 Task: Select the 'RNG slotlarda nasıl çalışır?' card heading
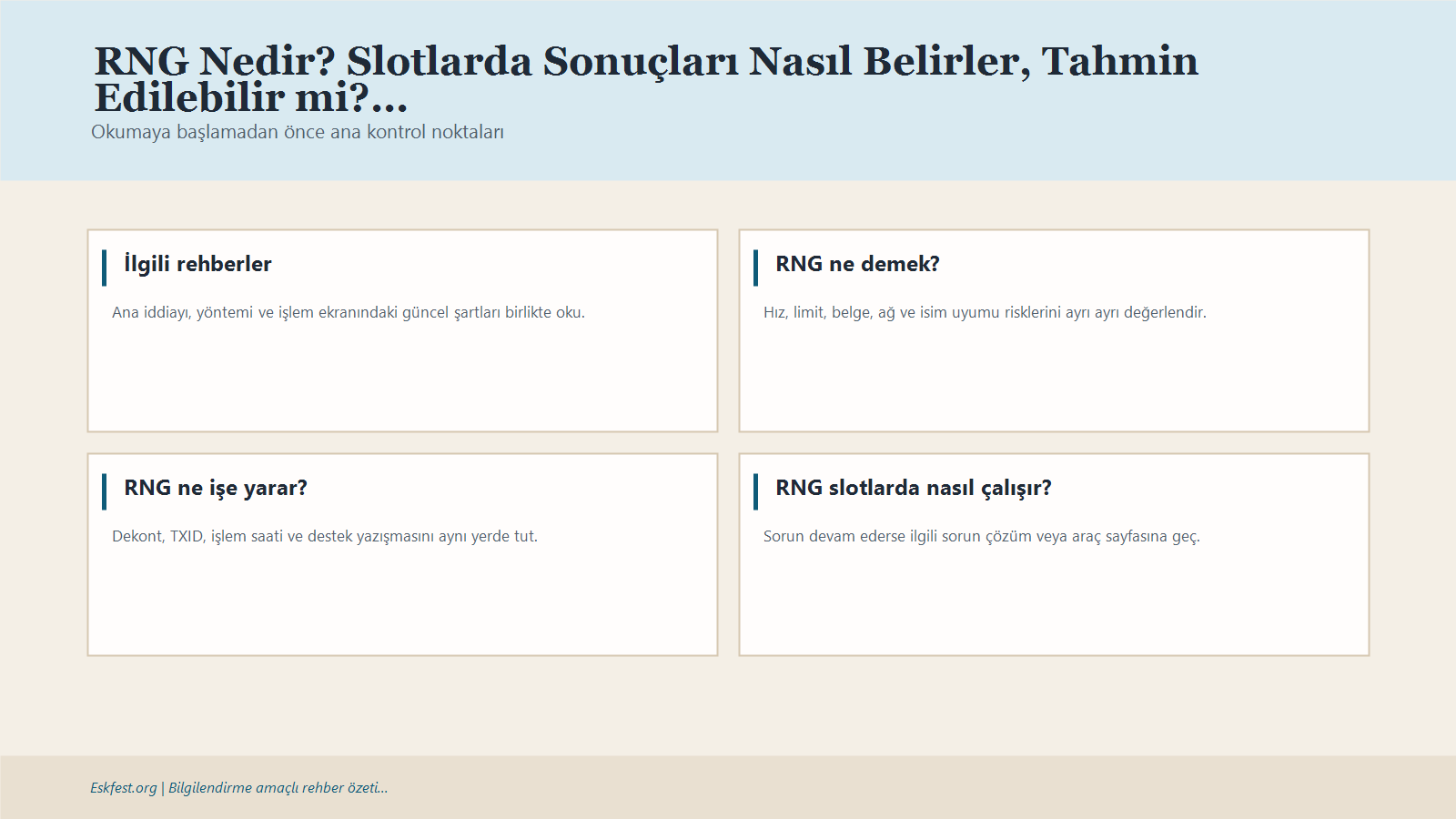(913, 487)
